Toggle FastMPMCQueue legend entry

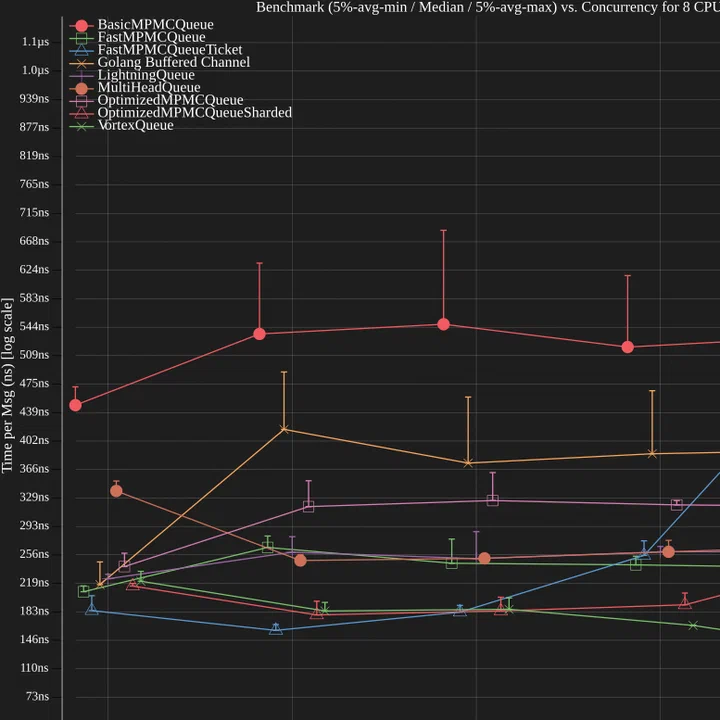tap(137, 37)
